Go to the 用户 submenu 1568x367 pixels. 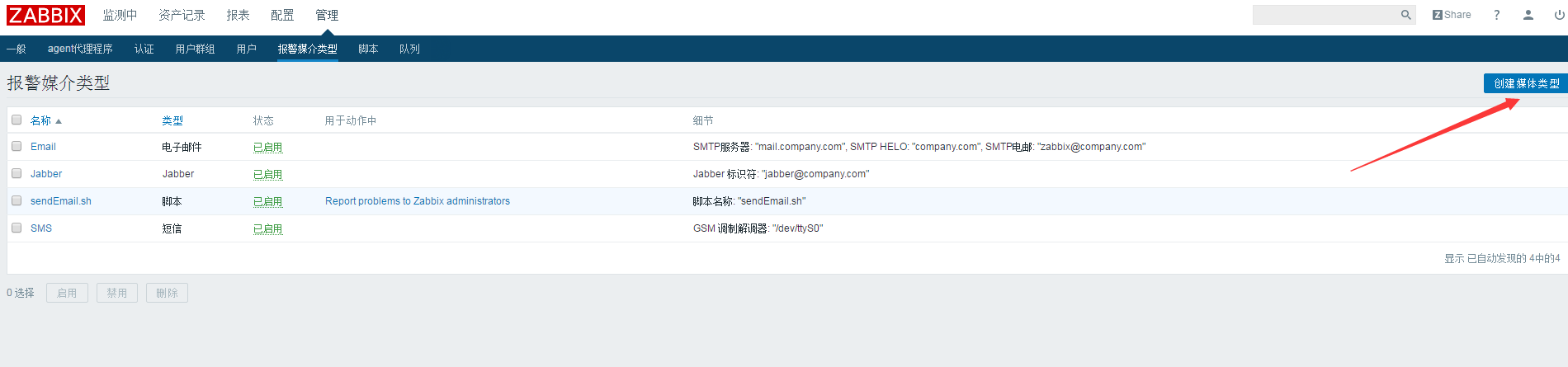click(246, 49)
